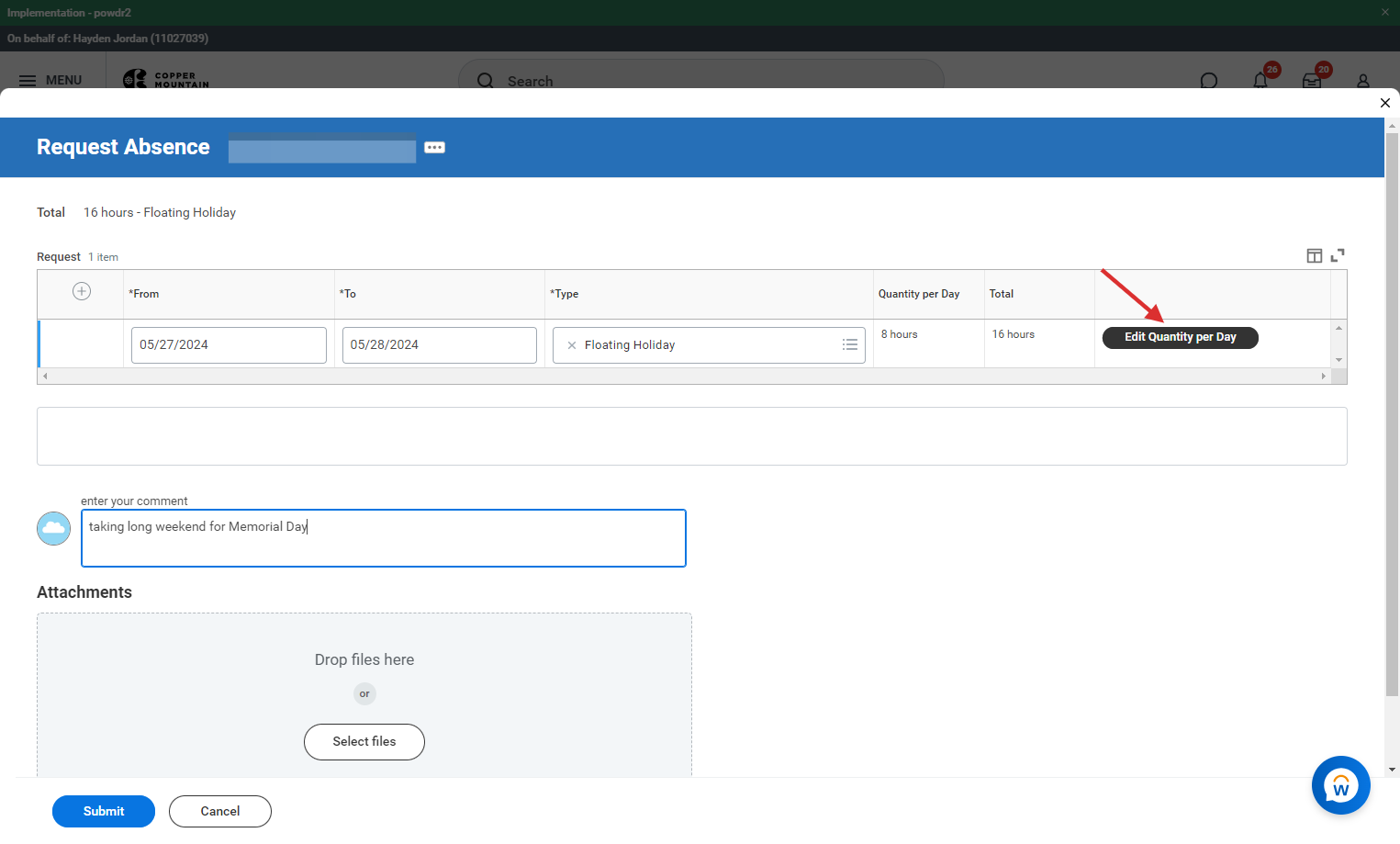Click the Attachments heading
Image resolution: width=1400 pixels, height=844 pixels.
click(x=84, y=592)
